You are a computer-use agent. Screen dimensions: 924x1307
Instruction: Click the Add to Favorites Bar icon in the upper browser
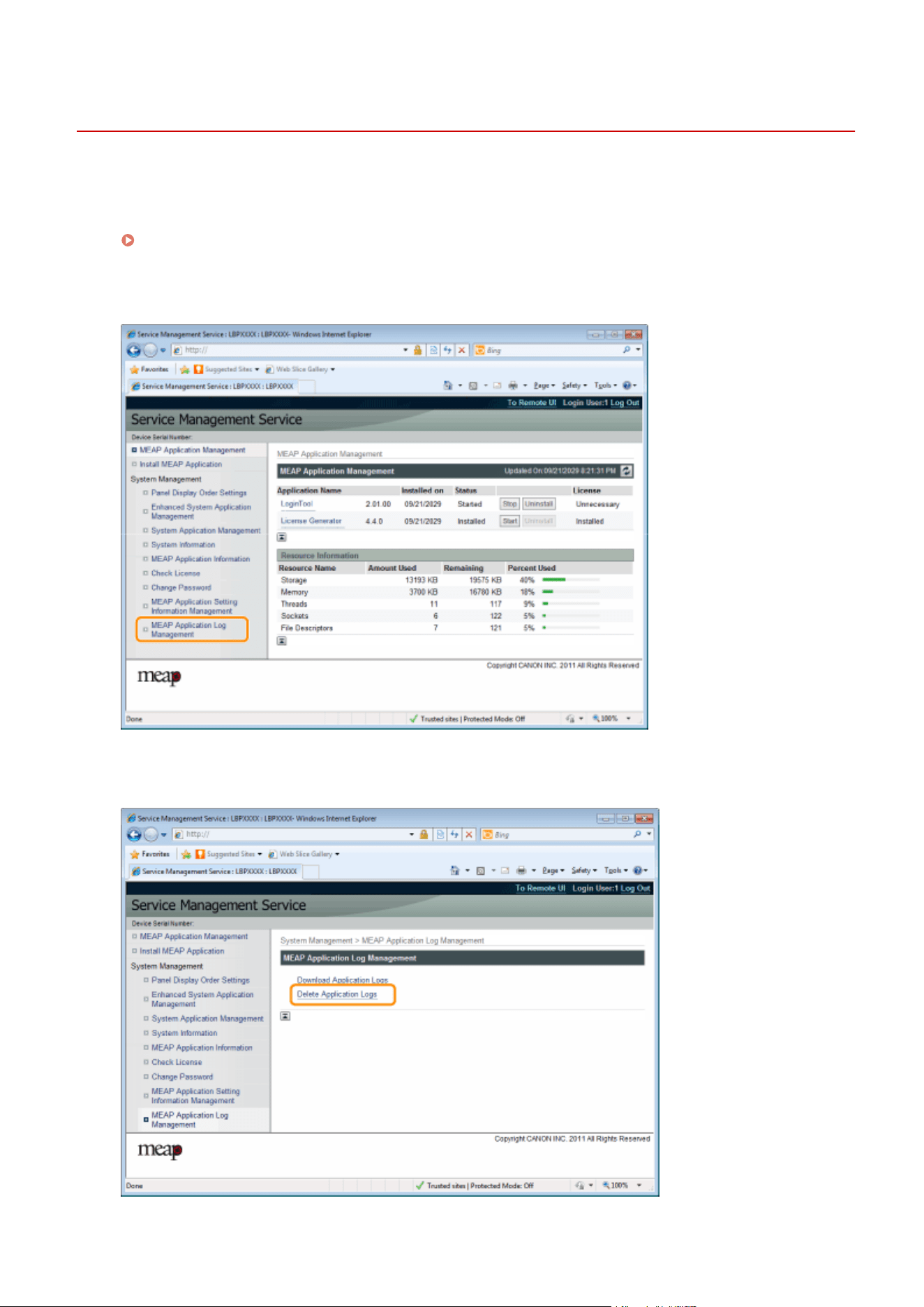(x=184, y=369)
